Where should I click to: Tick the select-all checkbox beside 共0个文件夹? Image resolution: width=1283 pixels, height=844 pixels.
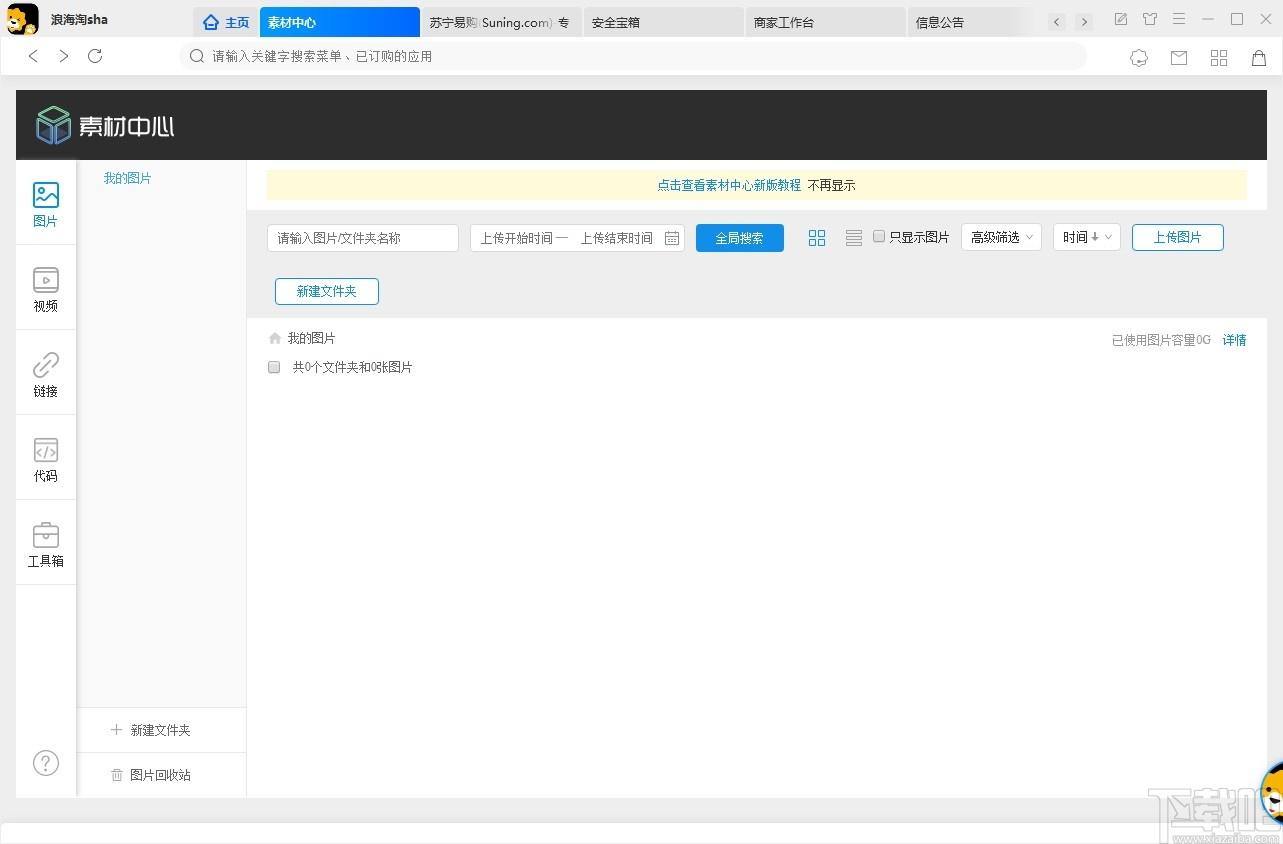click(274, 367)
